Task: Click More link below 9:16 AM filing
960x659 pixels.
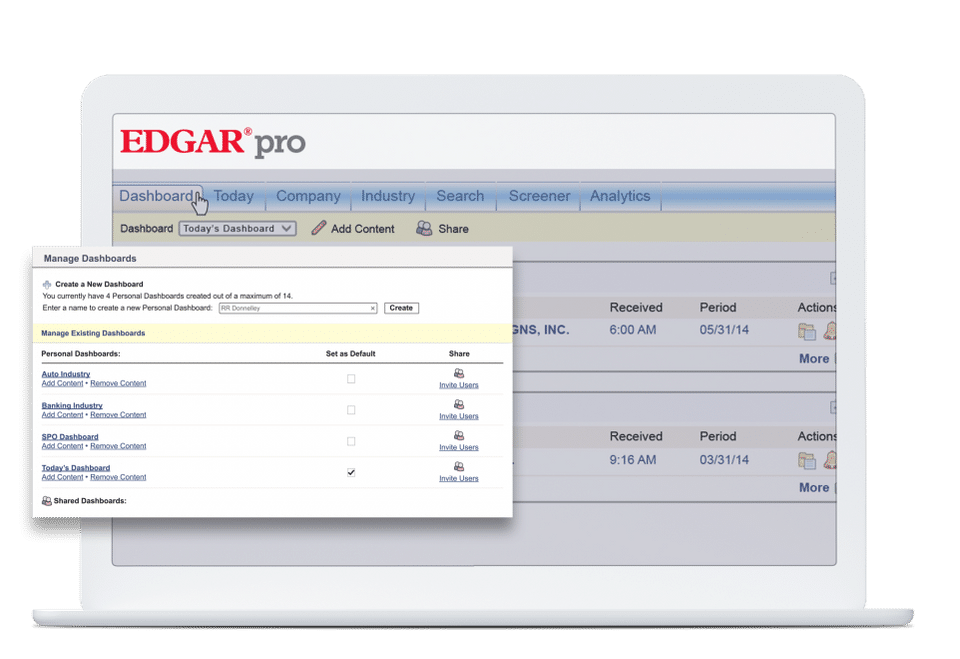Action: coord(814,488)
